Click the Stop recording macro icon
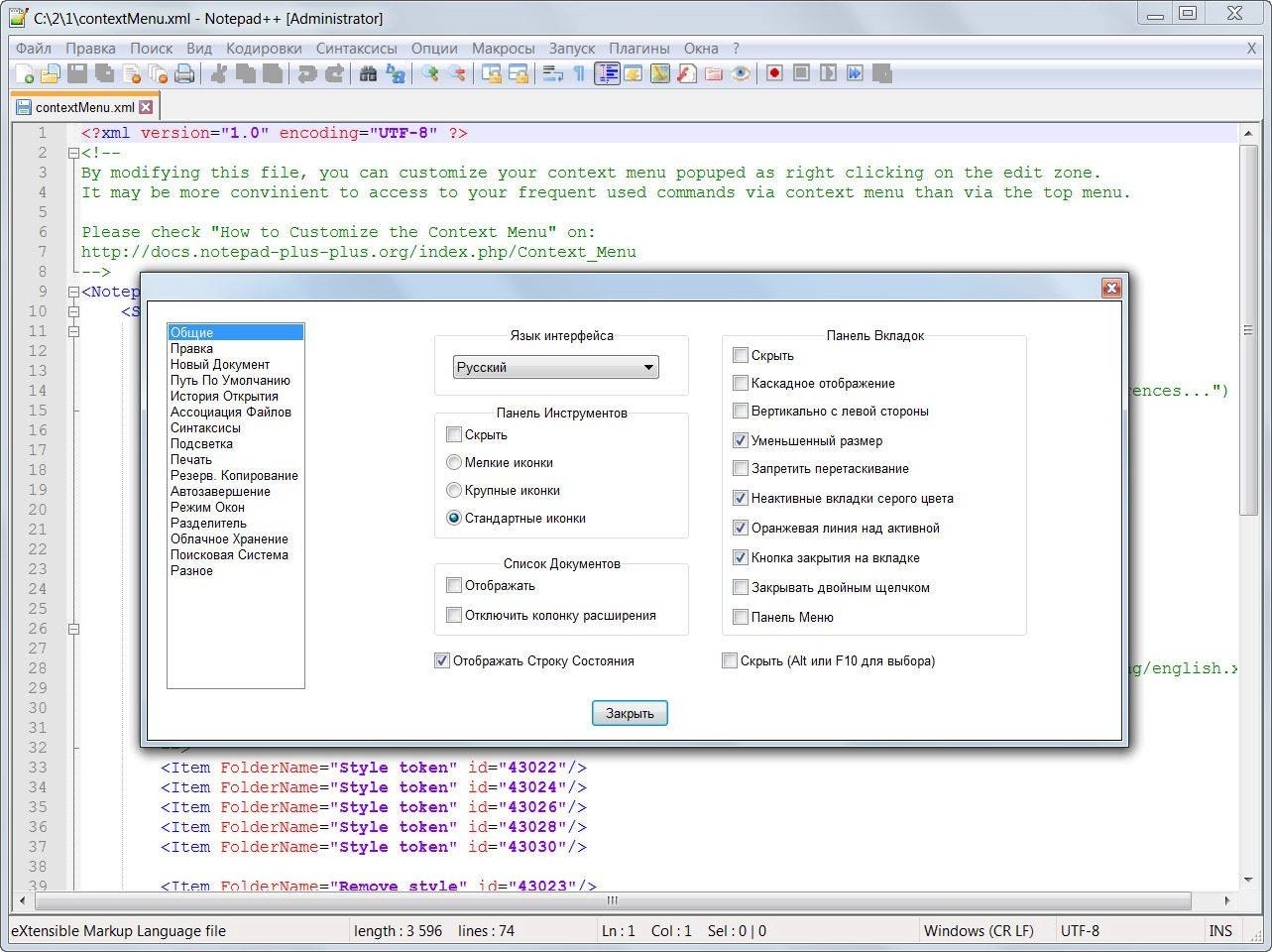 pos(801,73)
